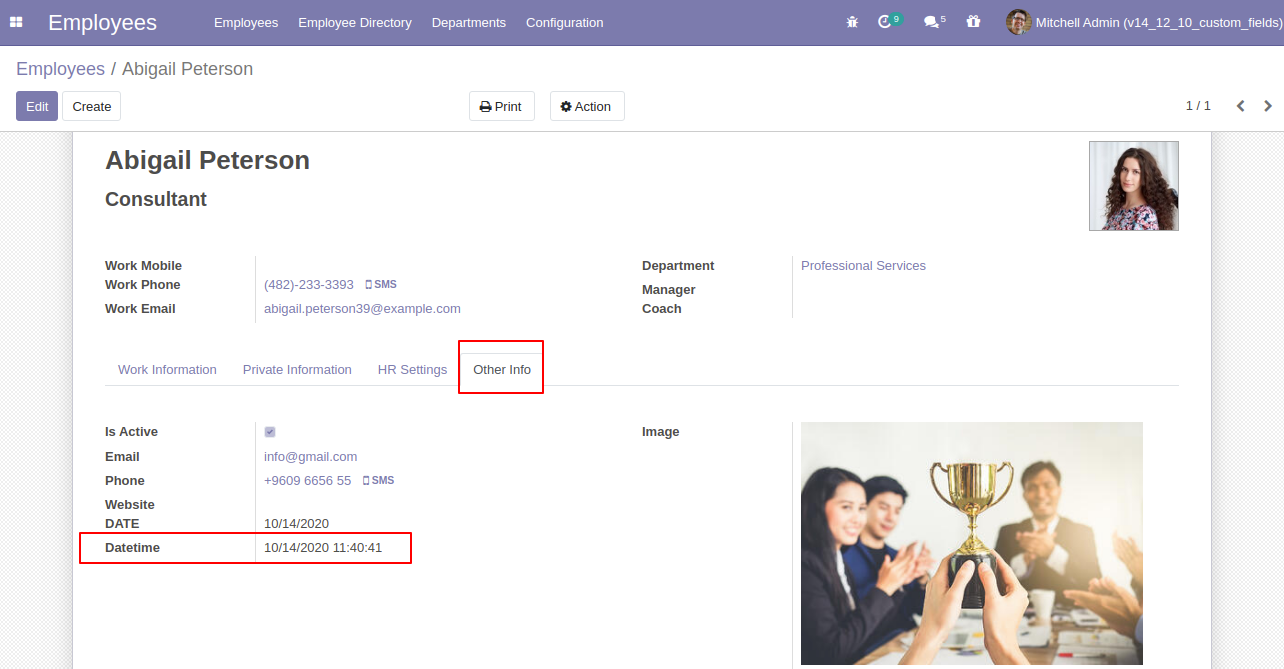Click the Edit button

(x=37, y=106)
